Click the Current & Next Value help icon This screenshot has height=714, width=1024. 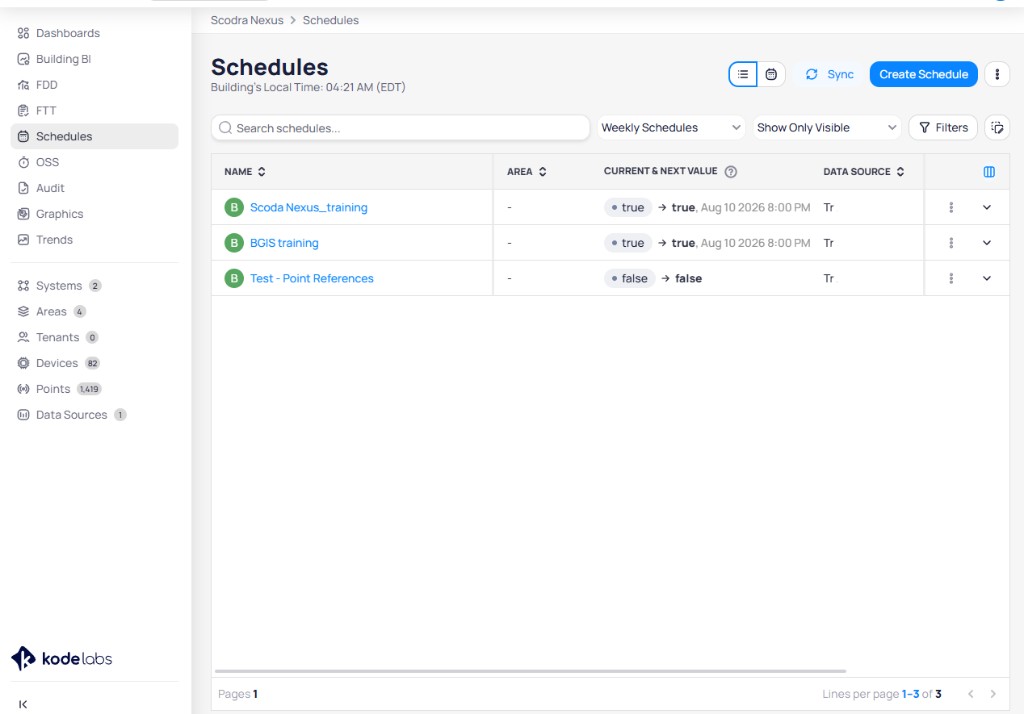coord(731,172)
